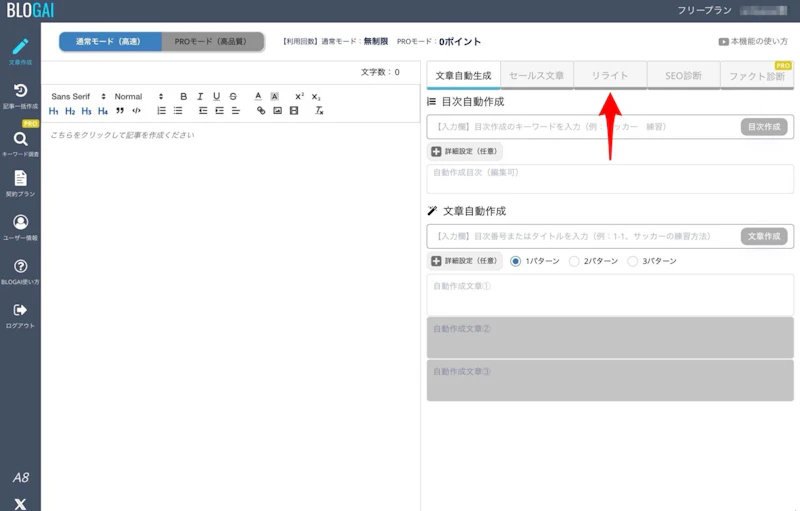Apply the H1 heading style
Viewport: 800px width, 511px height.
(x=54, y=111)
